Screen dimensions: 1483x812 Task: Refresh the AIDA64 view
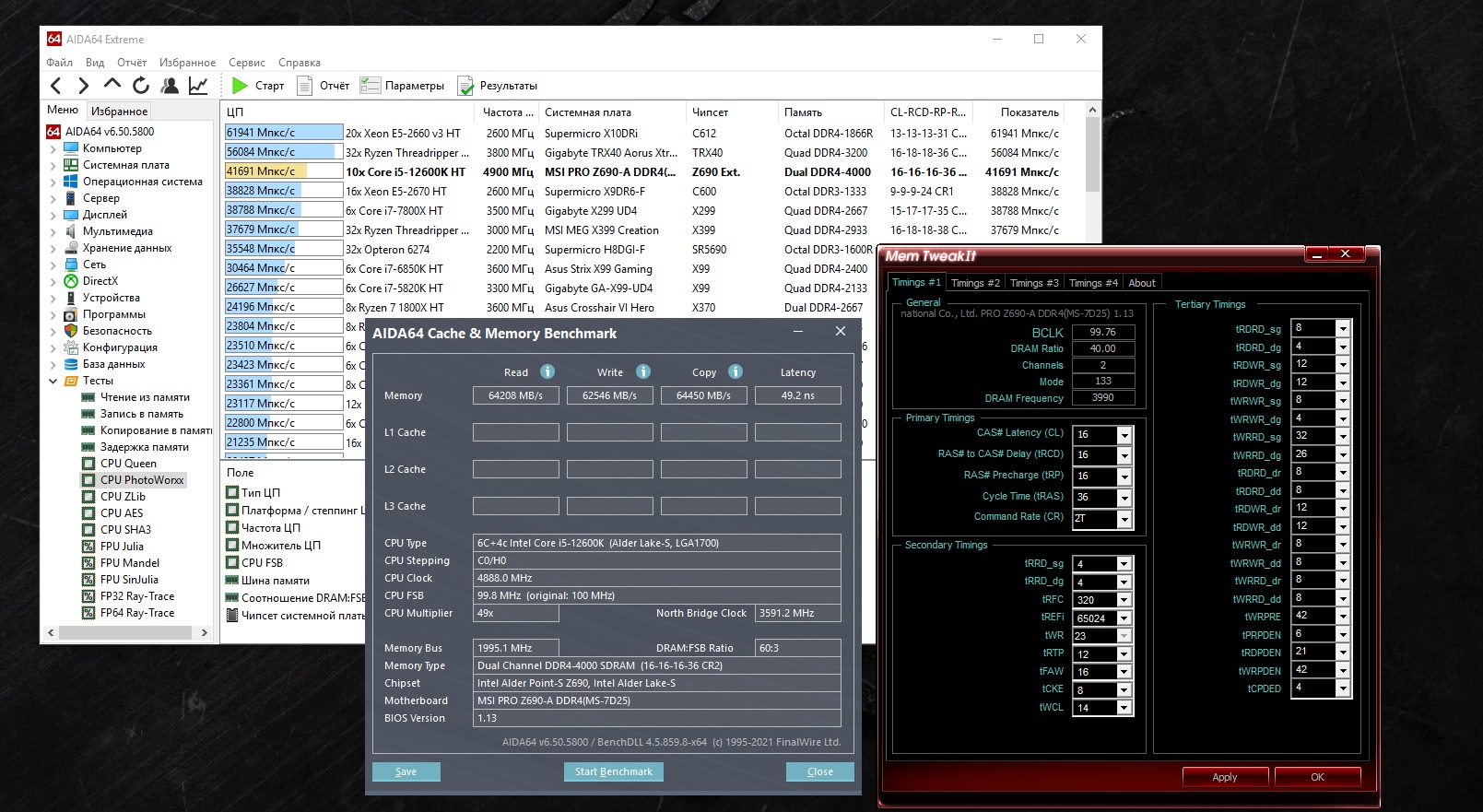click(141, 86)
